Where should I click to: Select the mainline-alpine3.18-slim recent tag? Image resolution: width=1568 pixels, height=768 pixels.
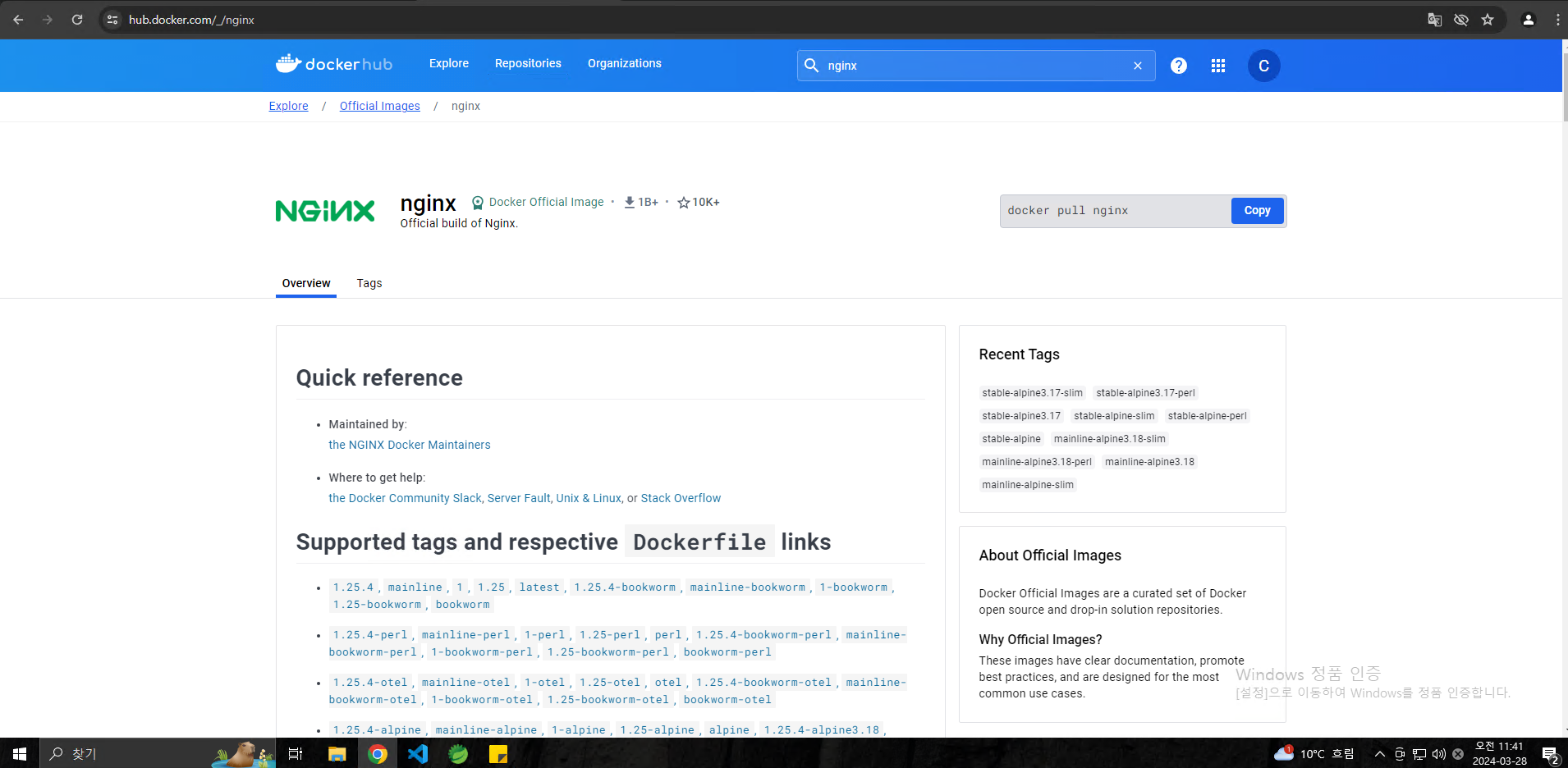[1109, 439]
